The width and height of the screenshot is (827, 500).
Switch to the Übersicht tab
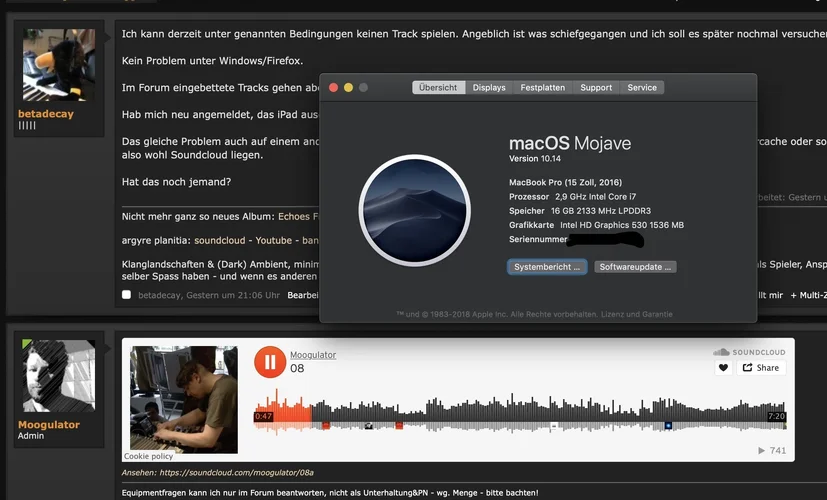point(438,88)
